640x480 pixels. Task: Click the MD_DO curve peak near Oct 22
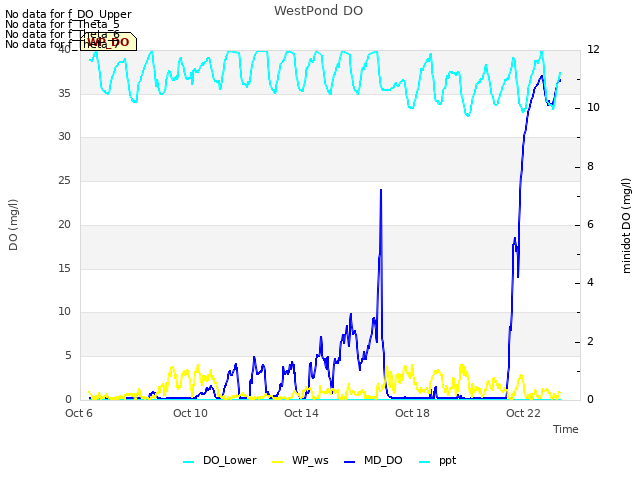[542, 76]
